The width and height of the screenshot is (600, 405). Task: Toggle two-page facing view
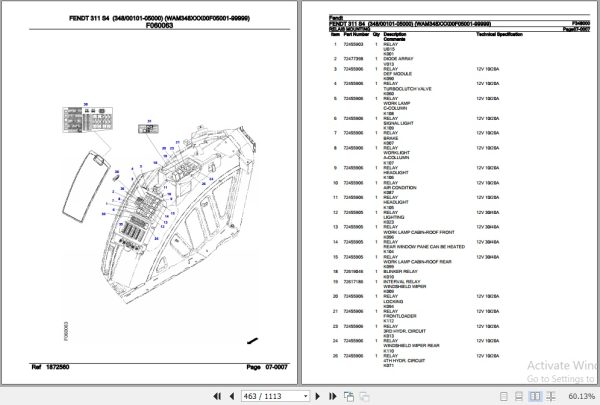coord(535,397)
